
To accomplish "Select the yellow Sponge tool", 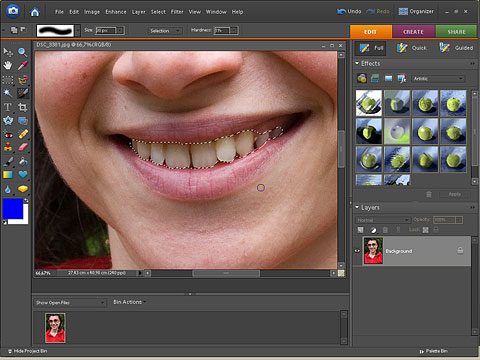I will (x=22, y=189).
